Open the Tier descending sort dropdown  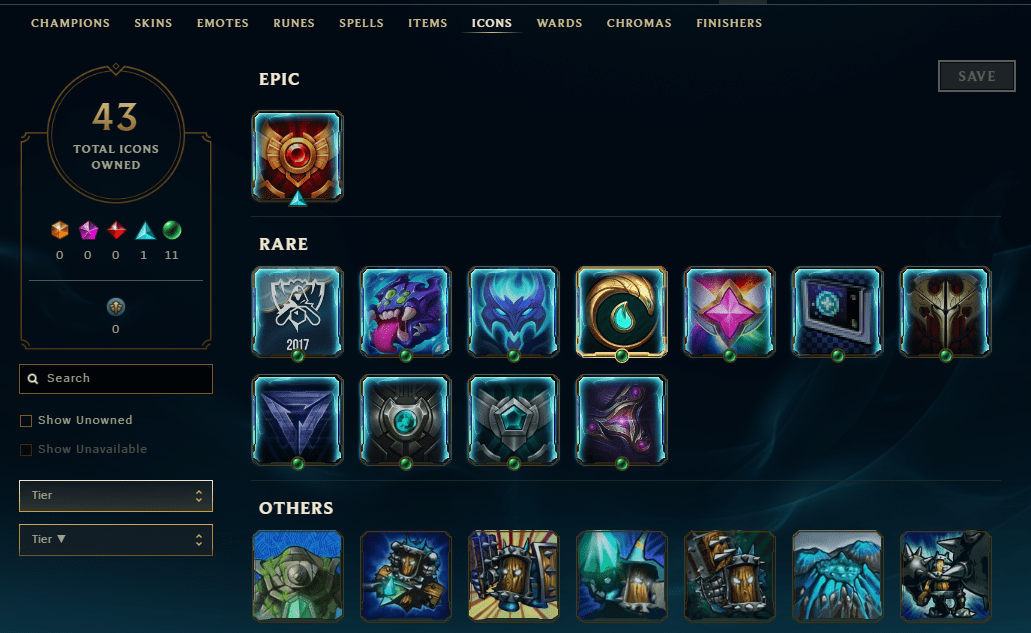[116, 540]
